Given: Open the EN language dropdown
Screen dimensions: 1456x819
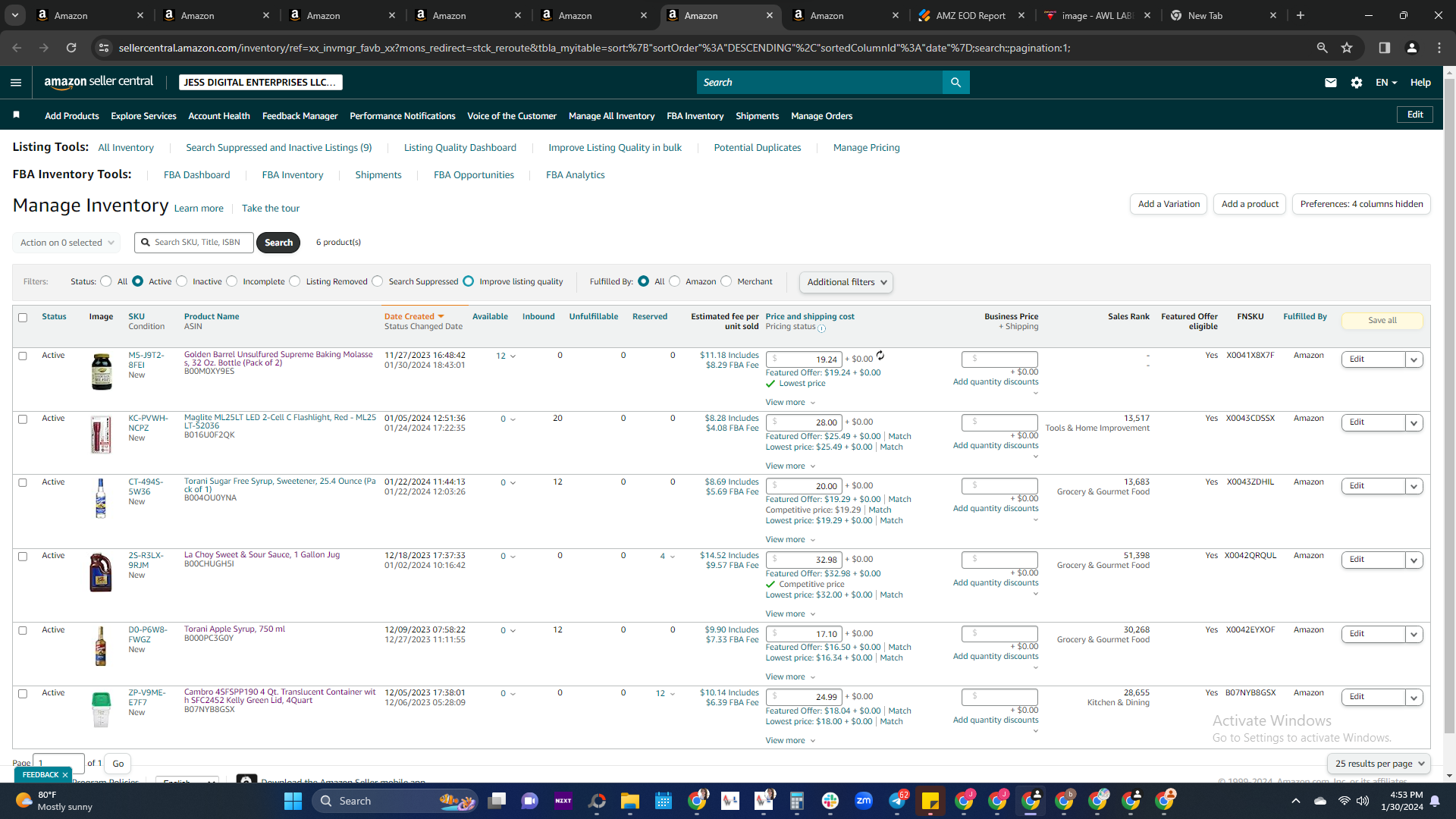Looking at the screenshot, I should 1386,83.
